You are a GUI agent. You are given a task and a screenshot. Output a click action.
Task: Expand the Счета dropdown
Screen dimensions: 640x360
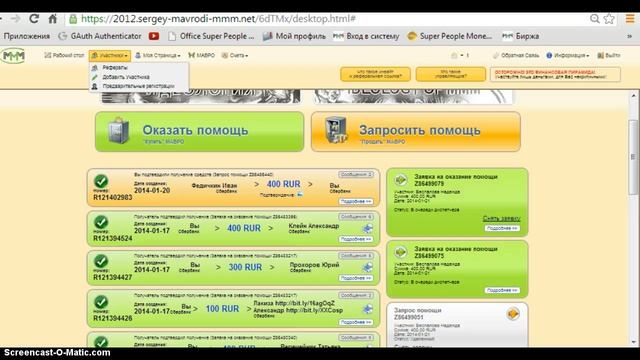[235, 55]
